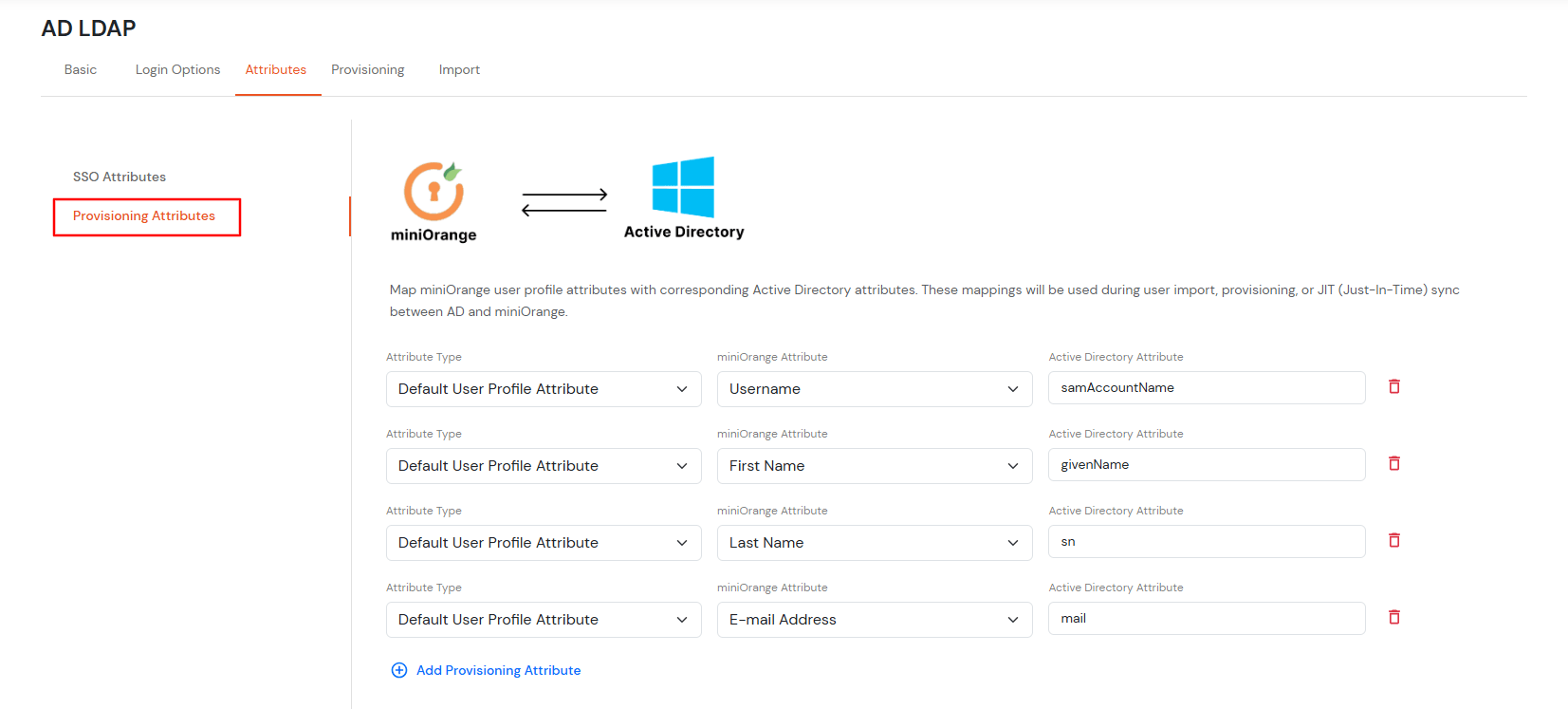Click the Active Directory Windows logo
Image resolution: width=1568 pixels, height=709 pixels.
tap(683, 187)
